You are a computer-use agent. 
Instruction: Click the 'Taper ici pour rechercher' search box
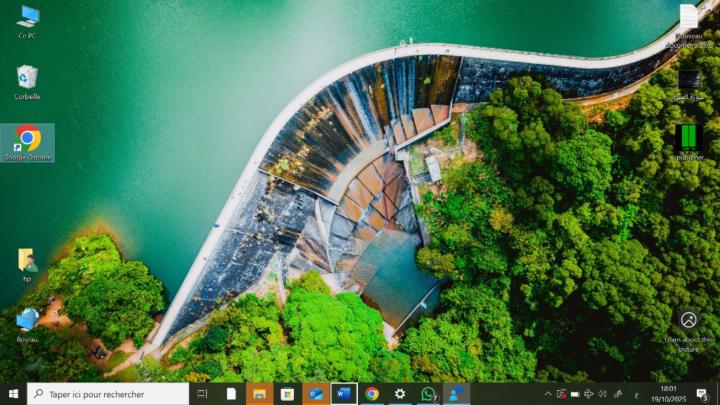(x=108, y=394)
